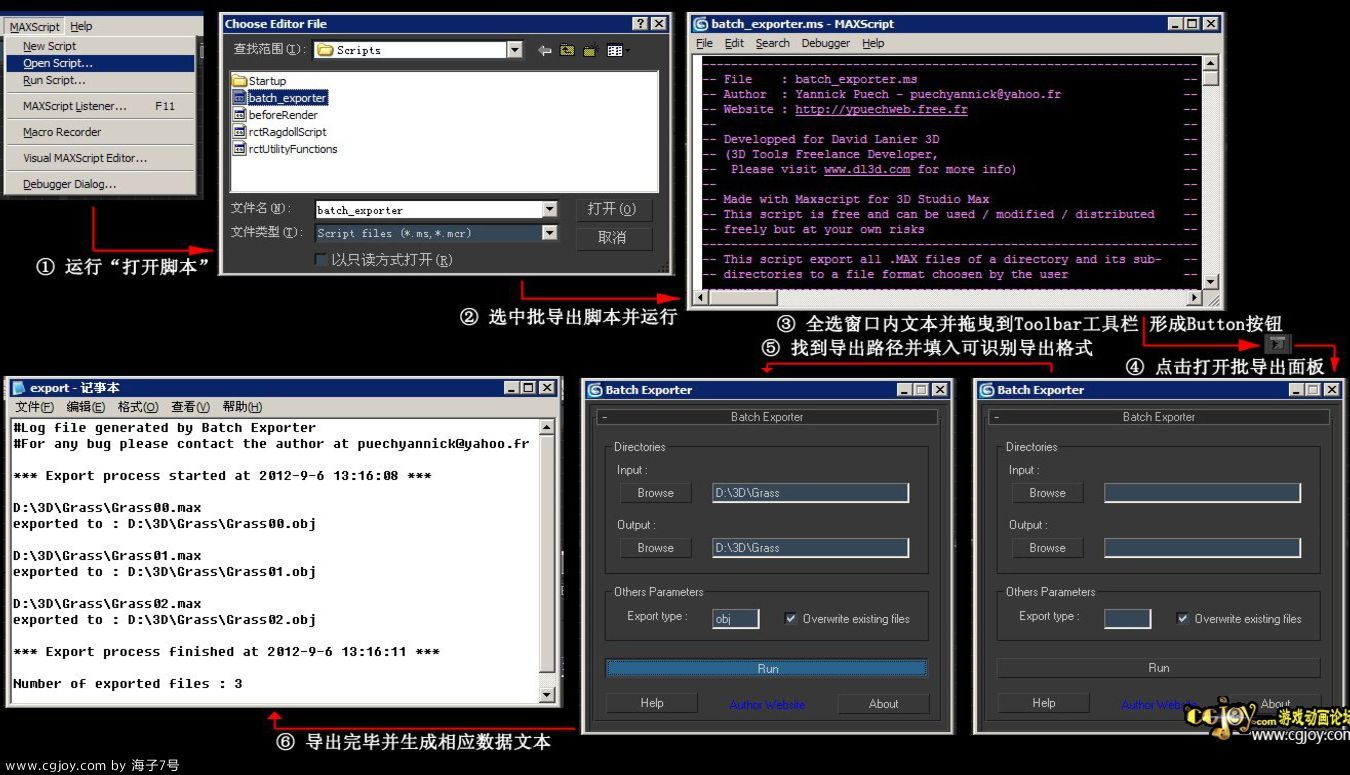Click the 取消 cancel button
The image size is (1350, 775).
pos(613,238)
